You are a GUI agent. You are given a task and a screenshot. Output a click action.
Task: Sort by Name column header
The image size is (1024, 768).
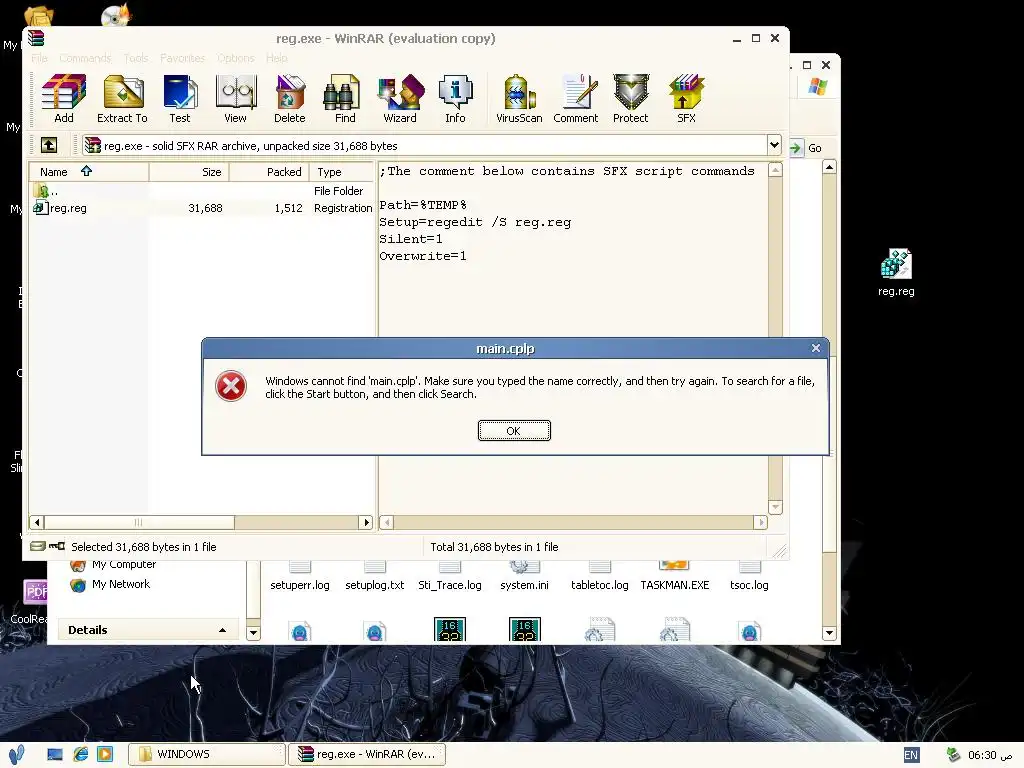(x=89, y=172)
